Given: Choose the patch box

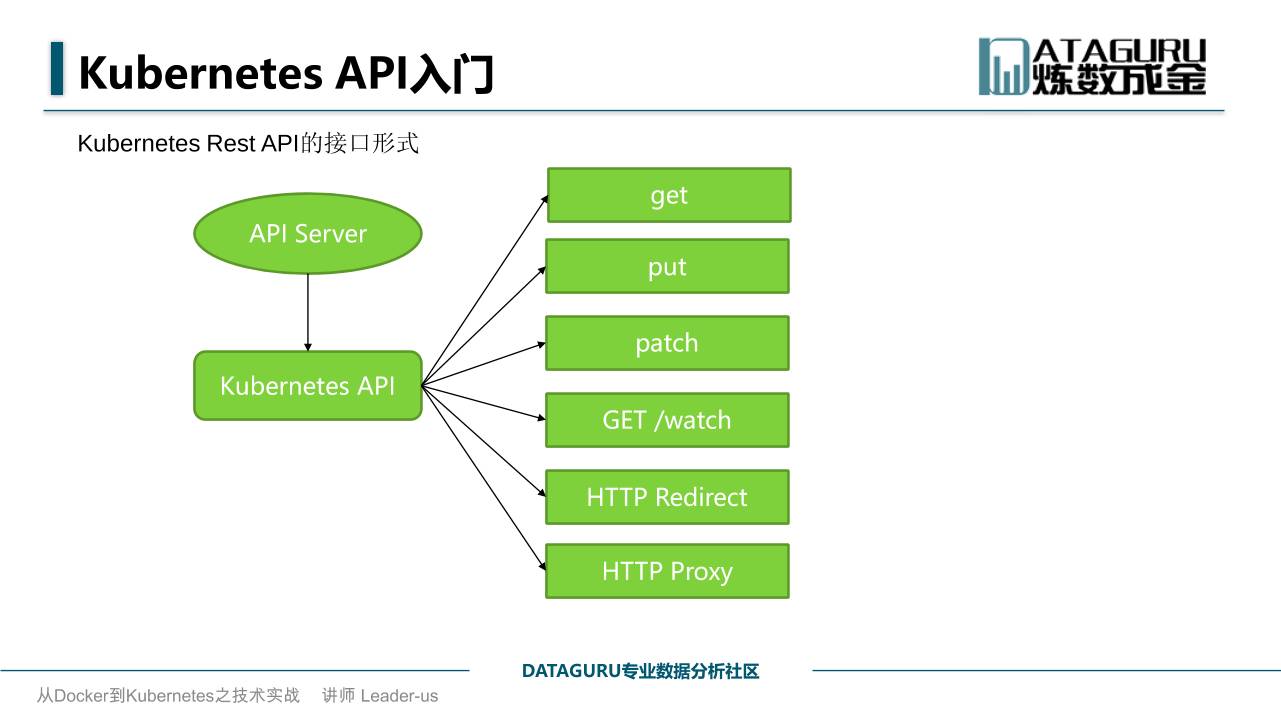Looking at the screenshot, I should pos(667,343).
